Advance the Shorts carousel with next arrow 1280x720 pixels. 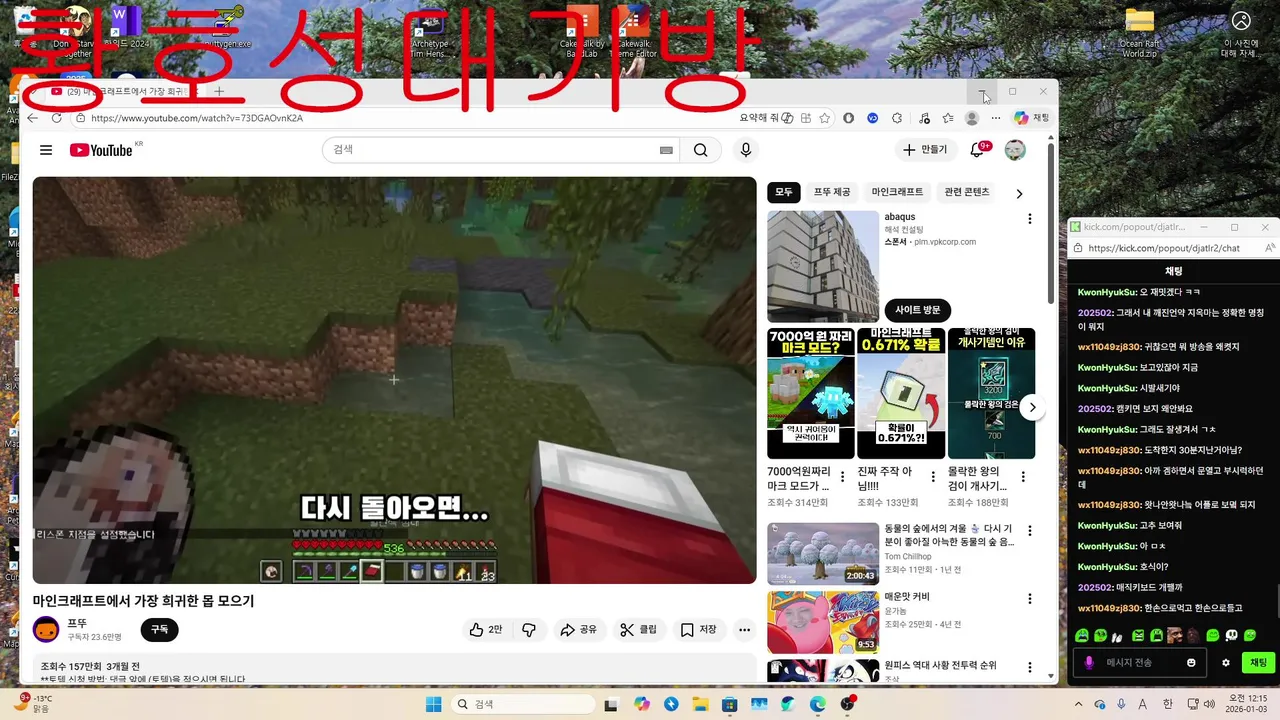[x=1032, y=407]
